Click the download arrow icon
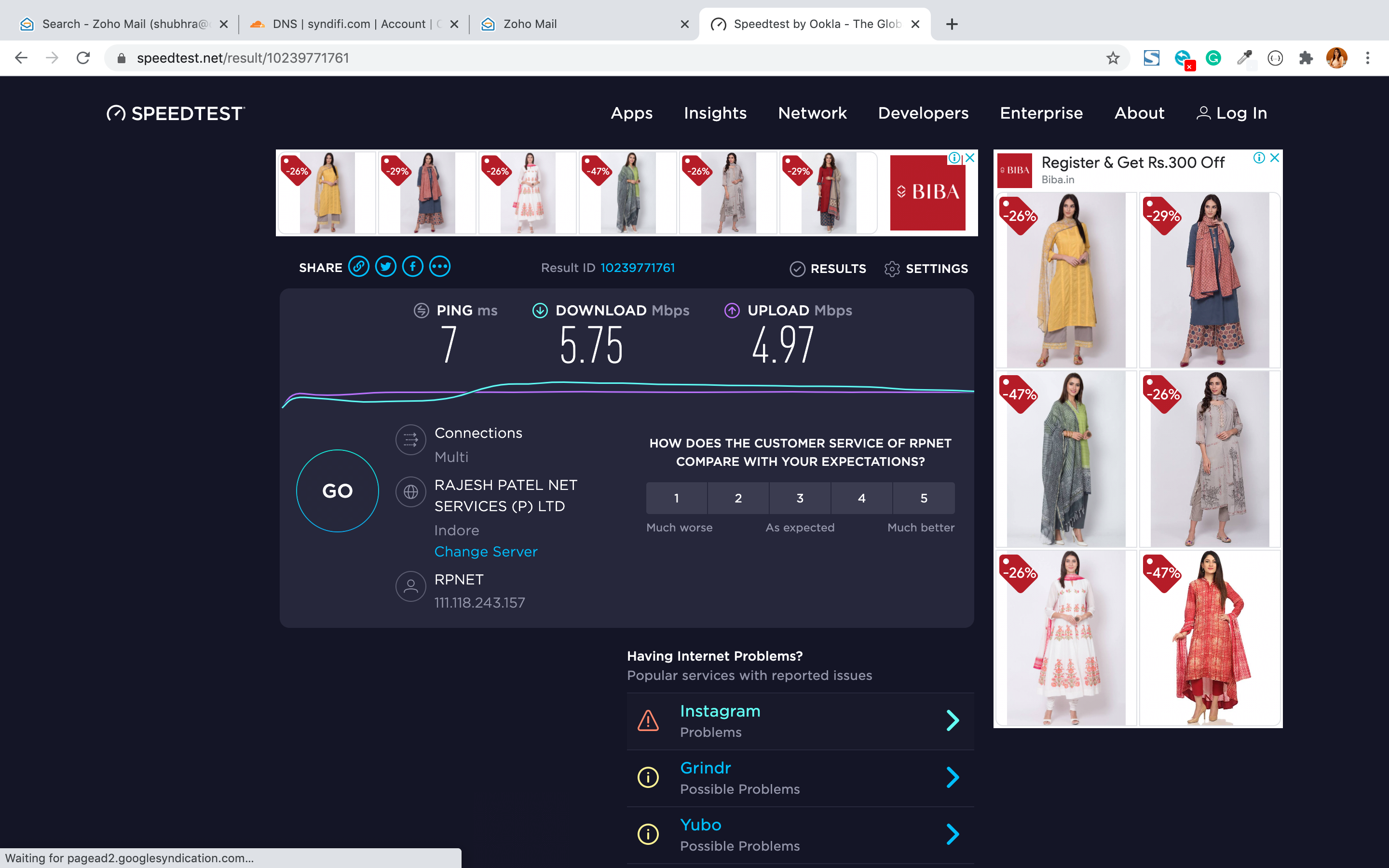 pos(540,311)
